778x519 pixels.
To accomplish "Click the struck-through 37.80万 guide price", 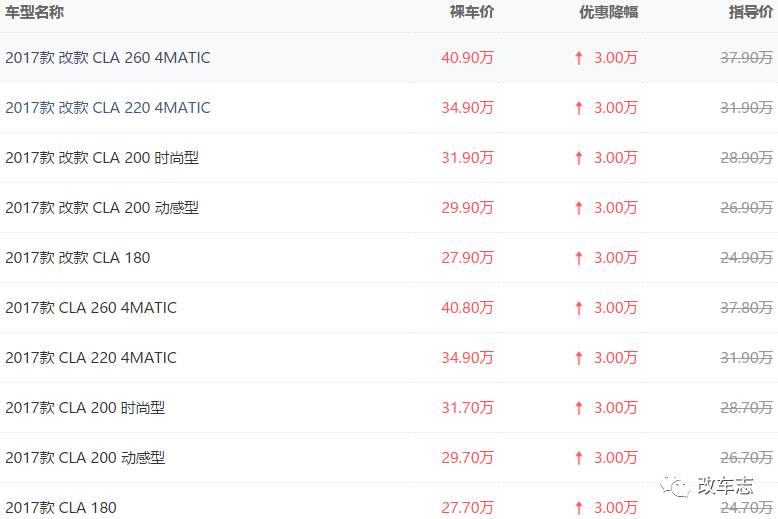I will (x=747, y=308).
